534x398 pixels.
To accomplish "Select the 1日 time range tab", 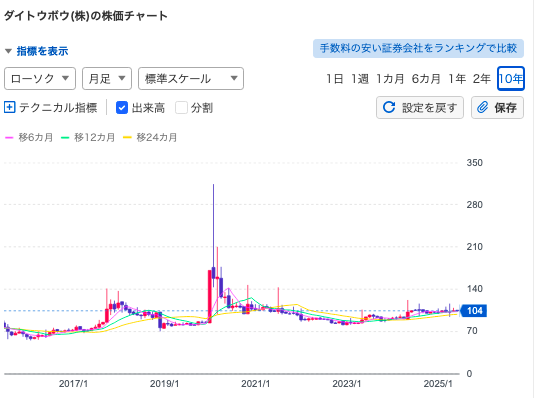I will pos(334,79).
